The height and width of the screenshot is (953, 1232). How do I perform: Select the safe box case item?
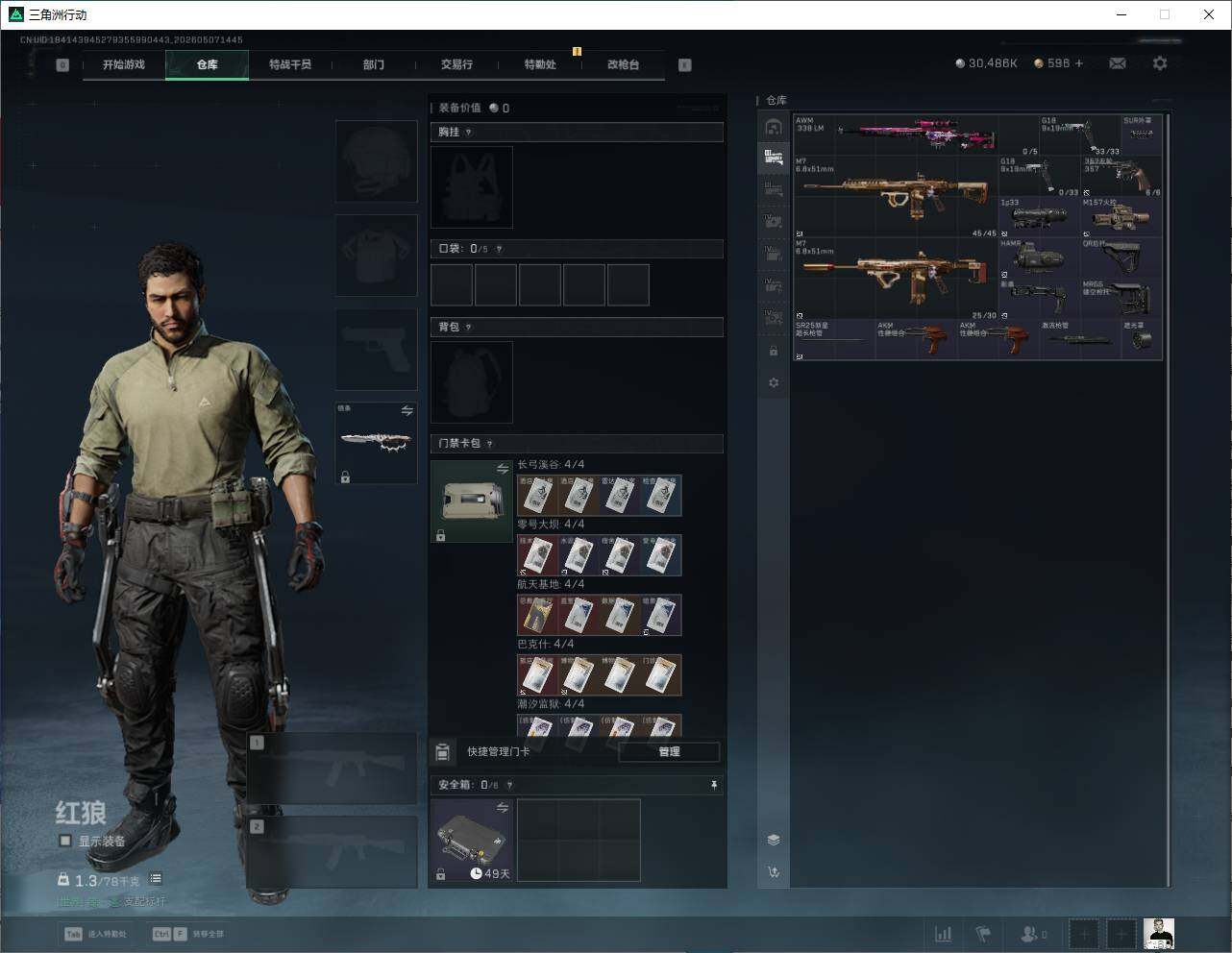tap(472, 841)
